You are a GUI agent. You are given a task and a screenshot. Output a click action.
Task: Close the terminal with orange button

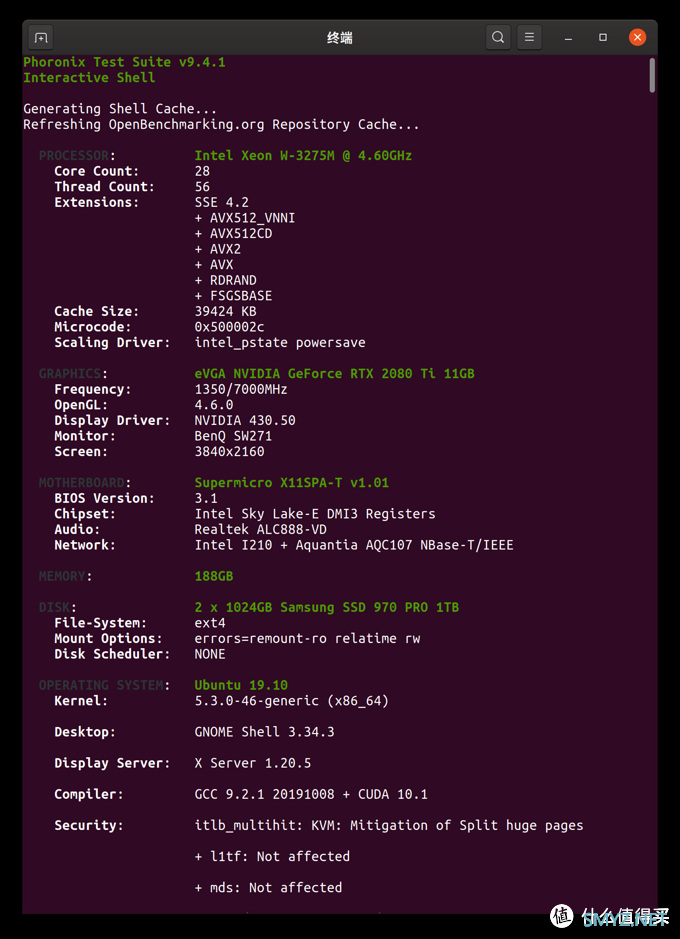(638, 38)
